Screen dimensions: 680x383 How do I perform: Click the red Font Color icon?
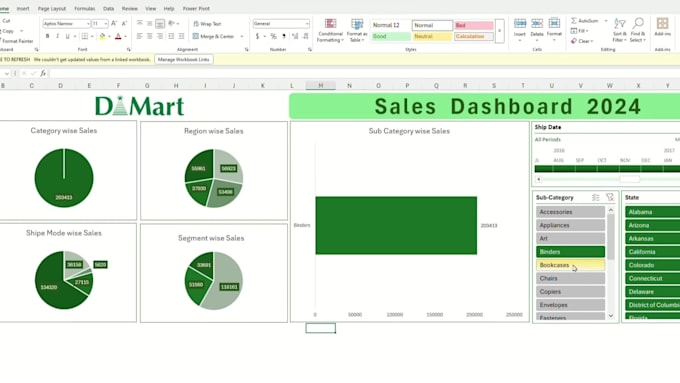(118, 36)
